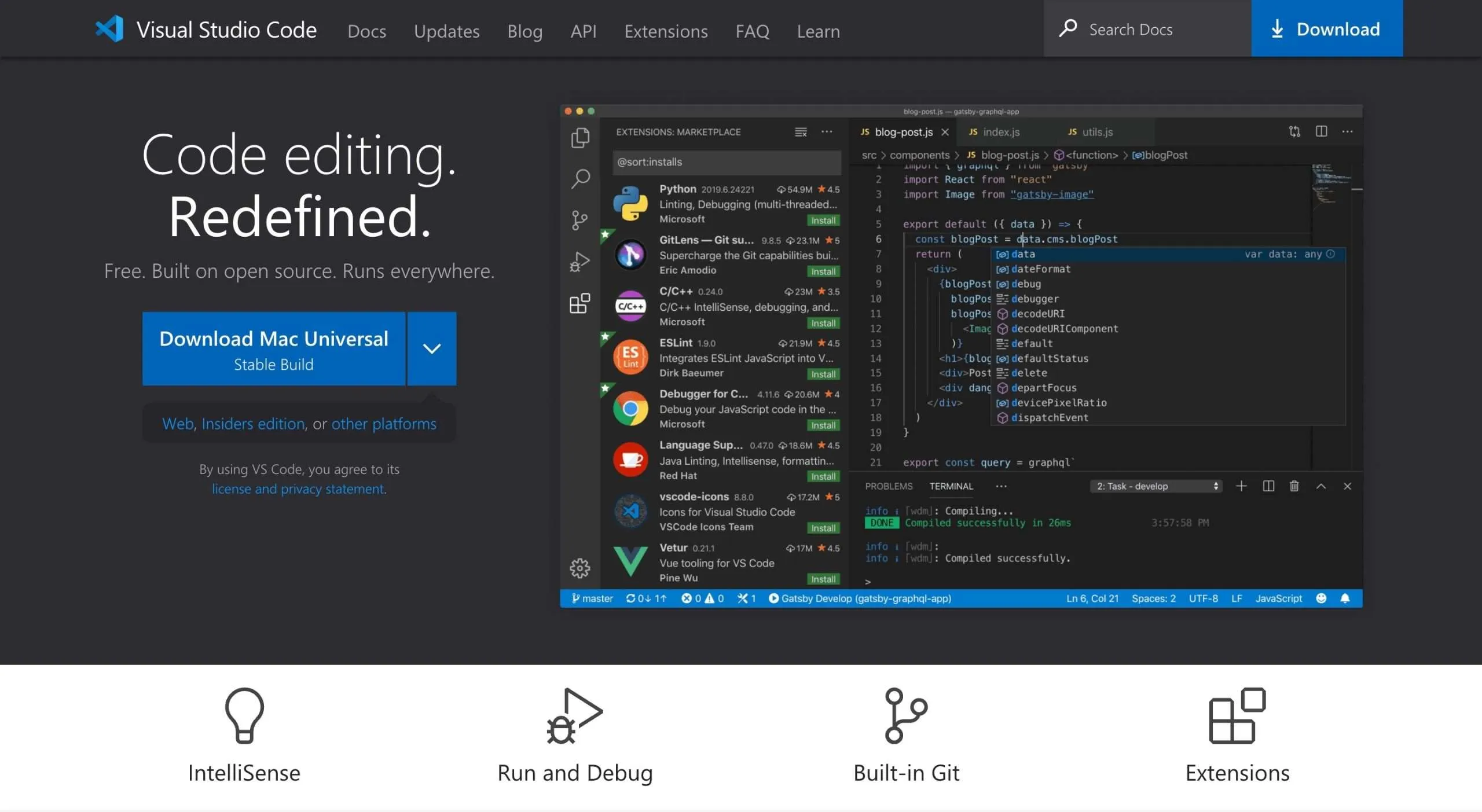Install the GitLens extension

[823, 271]
